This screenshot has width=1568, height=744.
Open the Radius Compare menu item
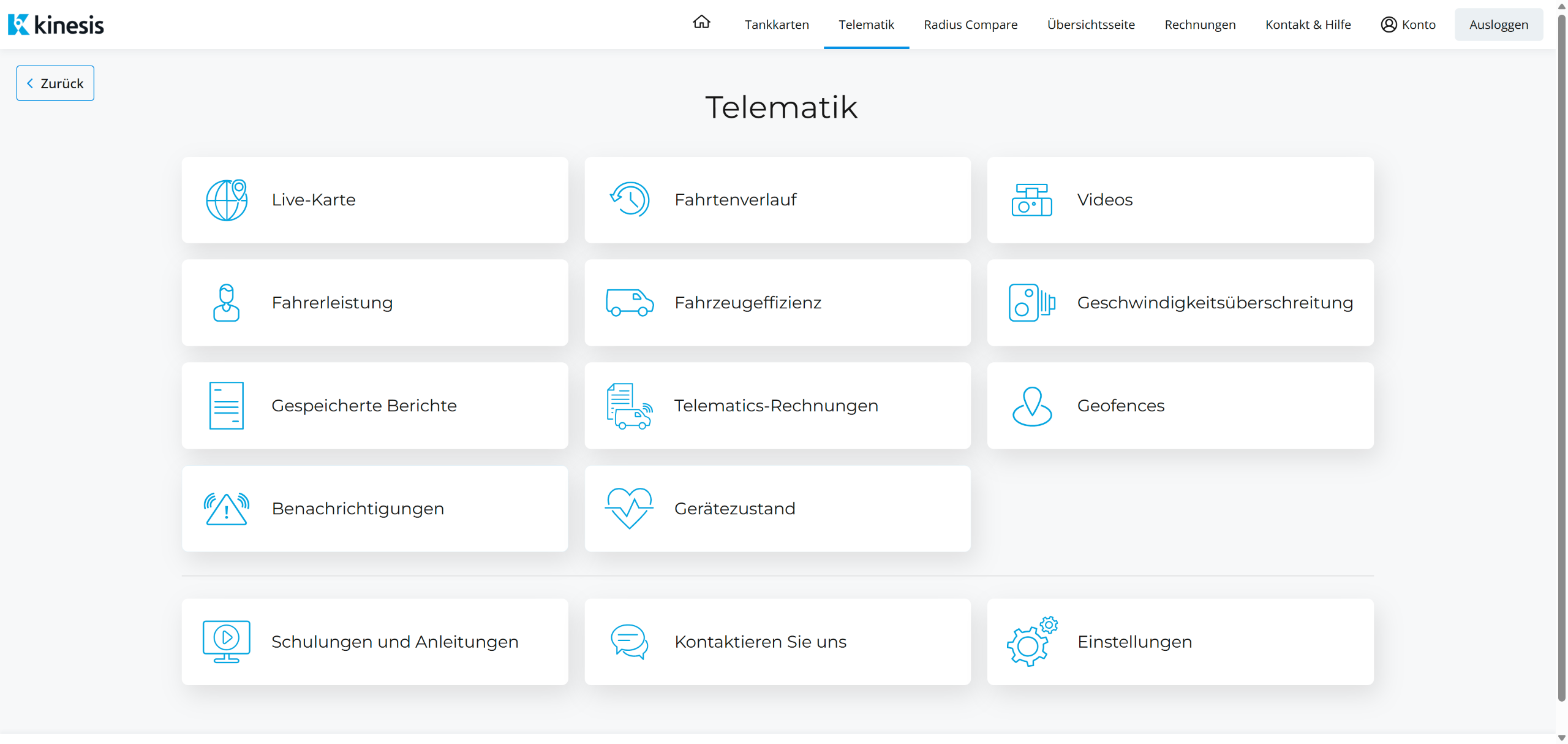pos(970,25)
